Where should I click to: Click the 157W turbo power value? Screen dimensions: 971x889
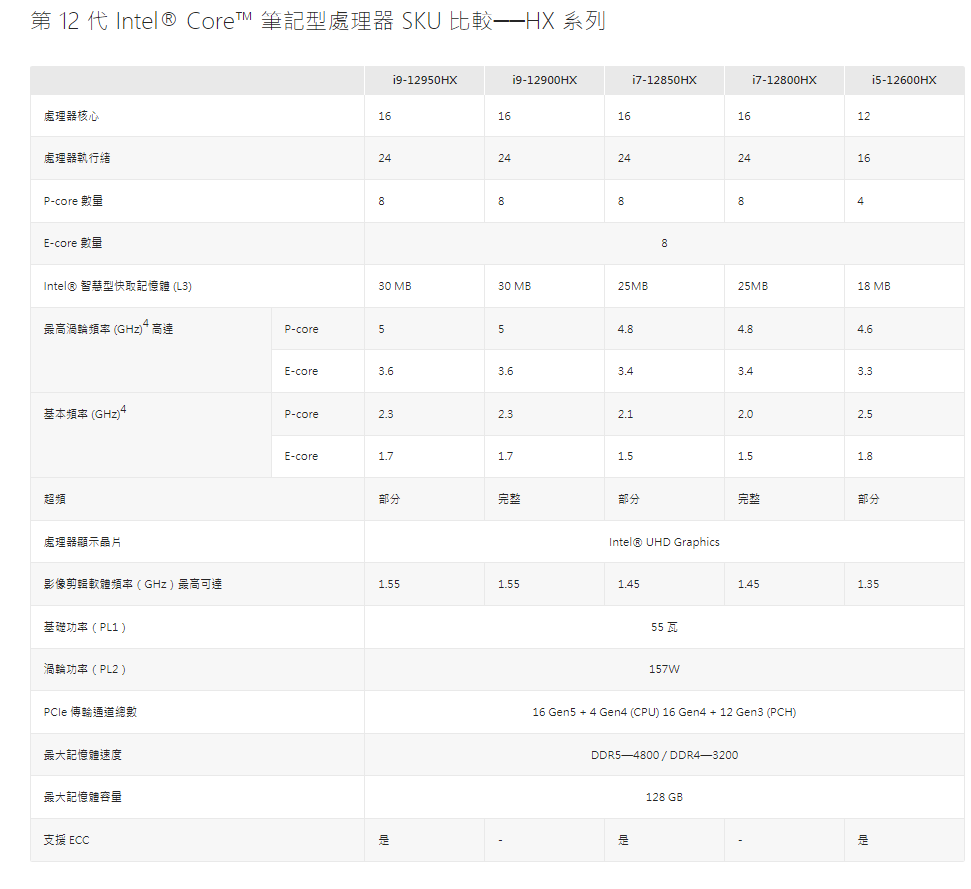pyautogui.click(x=664, y=669)
